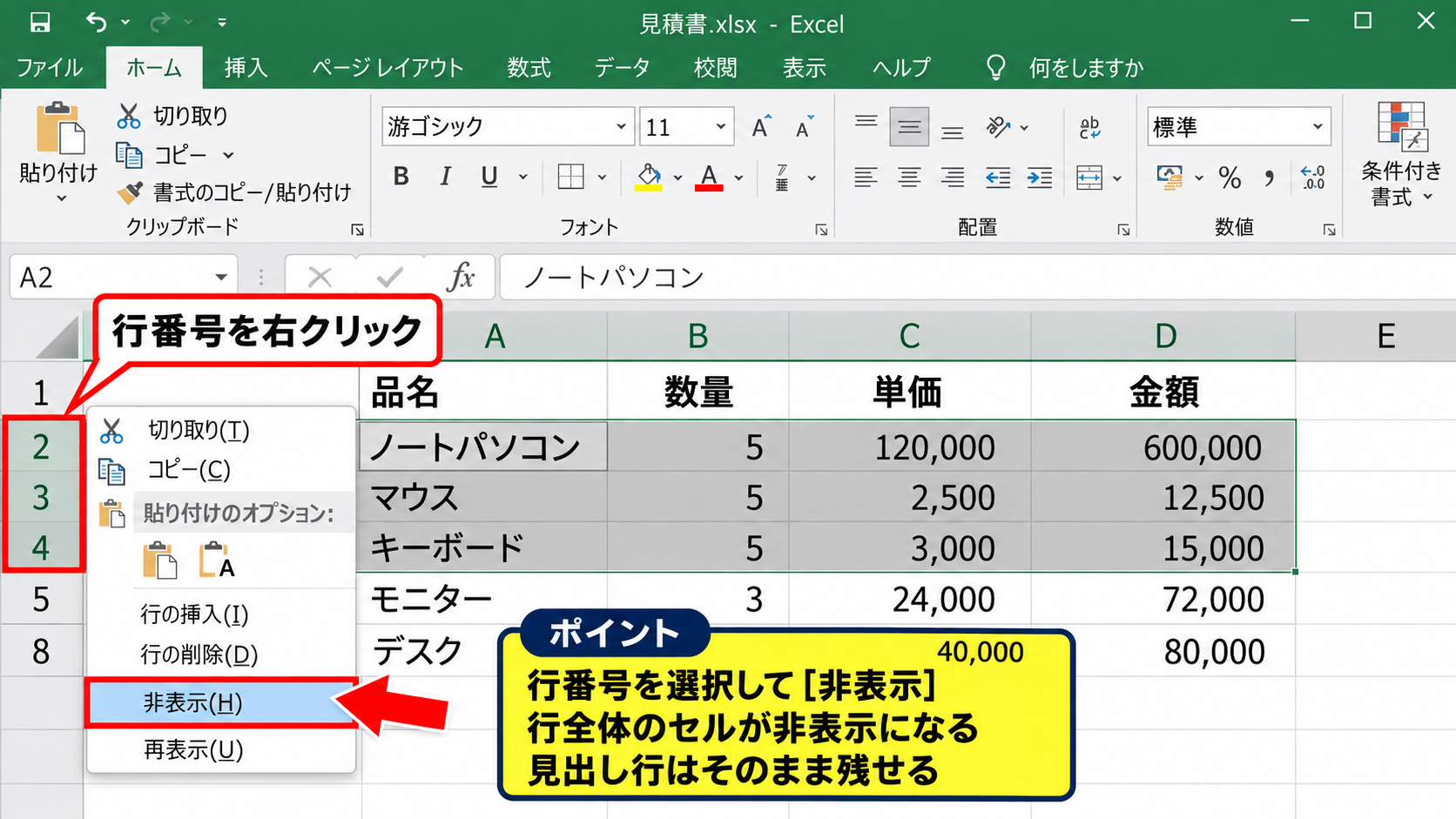Viewport: 1456px width, 819px height.
Task: Choose 非表示(H) in context menu
Action: pyautogui.click(x=221, y=702)
